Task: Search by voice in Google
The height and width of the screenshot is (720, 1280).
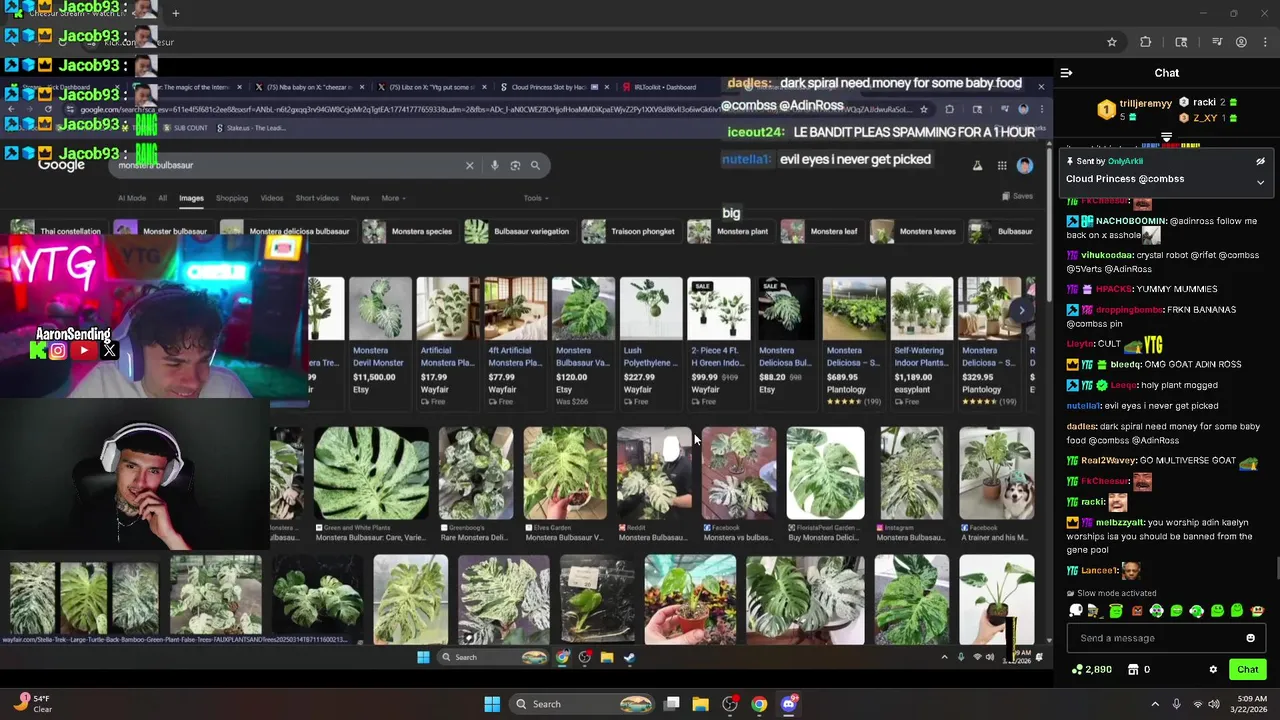Action: (494, 165)
